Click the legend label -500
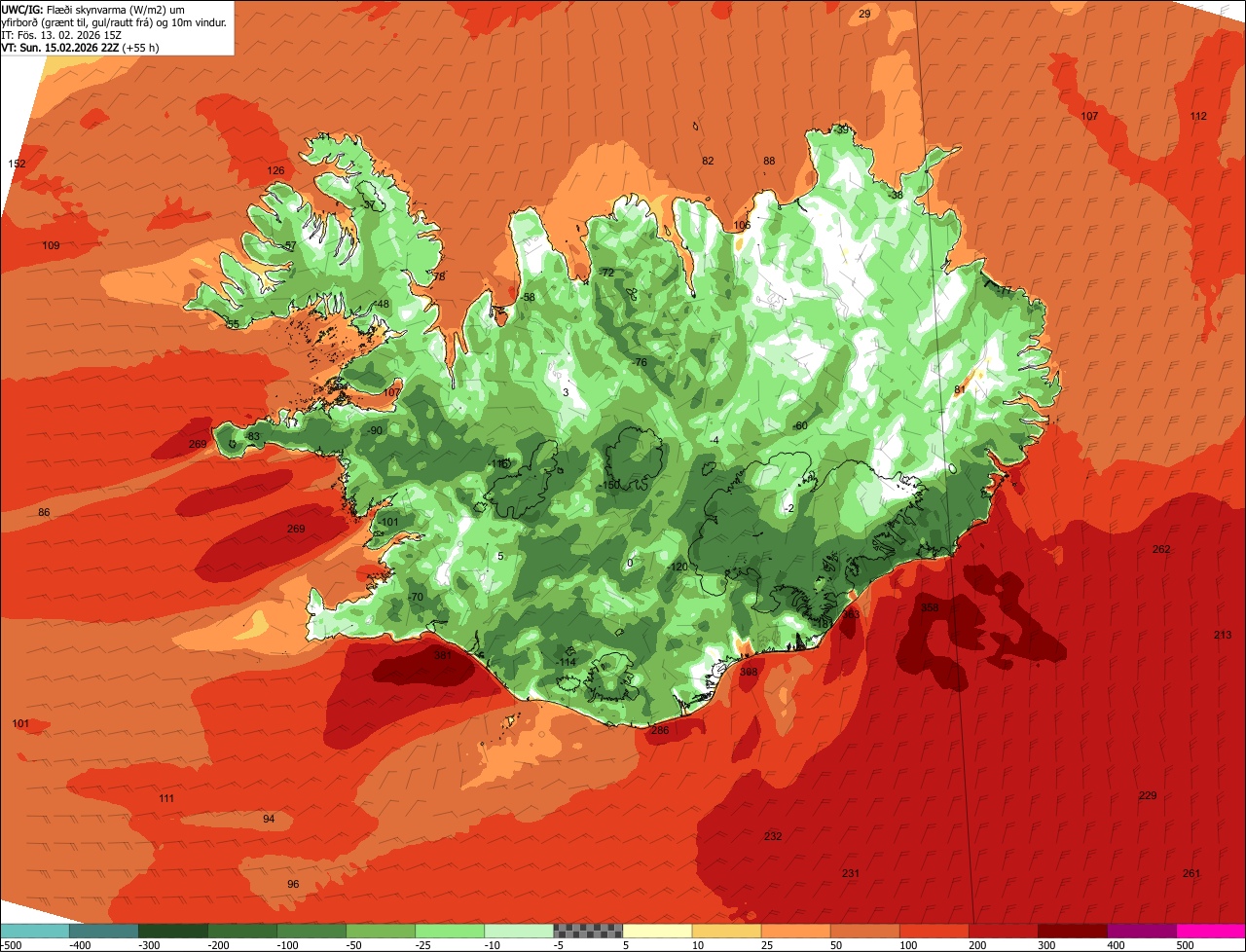Screen dimensions: 1246x952 pyautogui.click(x=11, y=945)
